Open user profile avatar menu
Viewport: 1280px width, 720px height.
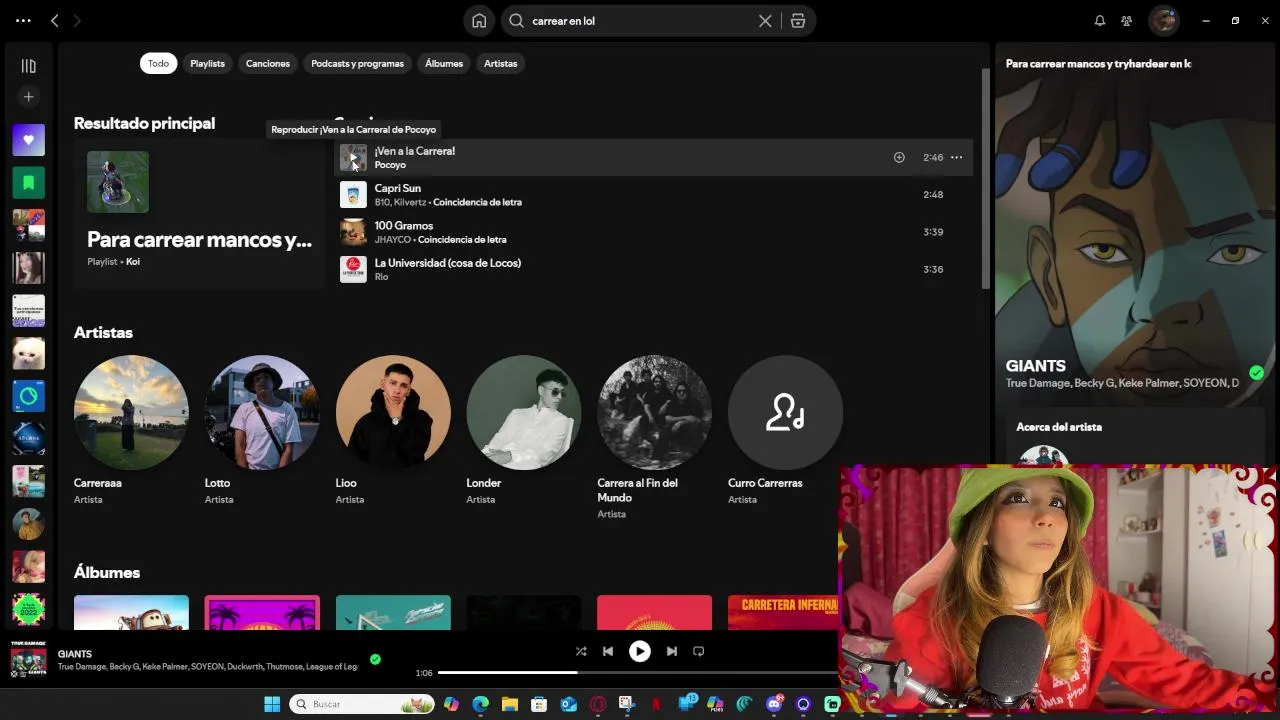point(1163,20)
